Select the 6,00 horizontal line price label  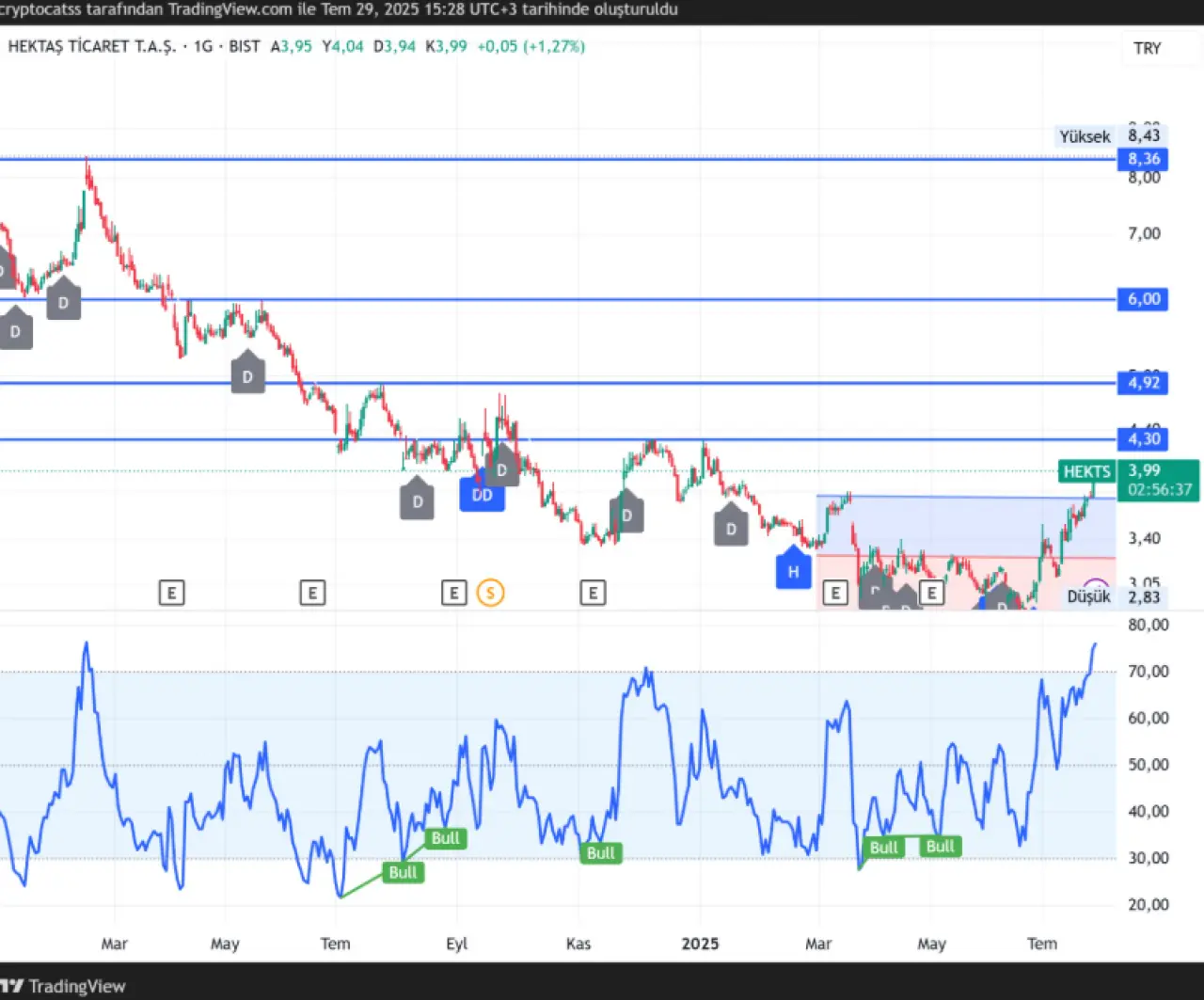pos(1143,299)
